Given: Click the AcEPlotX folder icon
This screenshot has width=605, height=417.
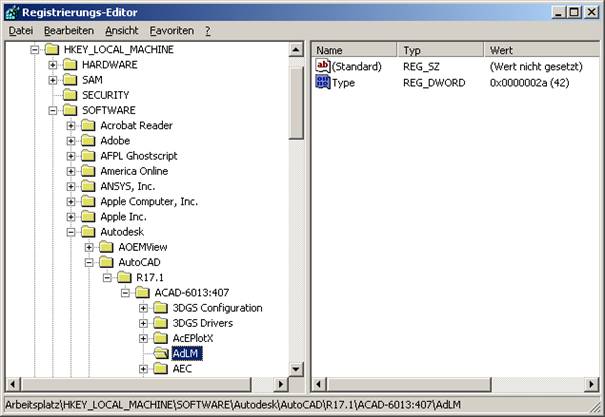Looking at the screenshot, I should [161, 338].
